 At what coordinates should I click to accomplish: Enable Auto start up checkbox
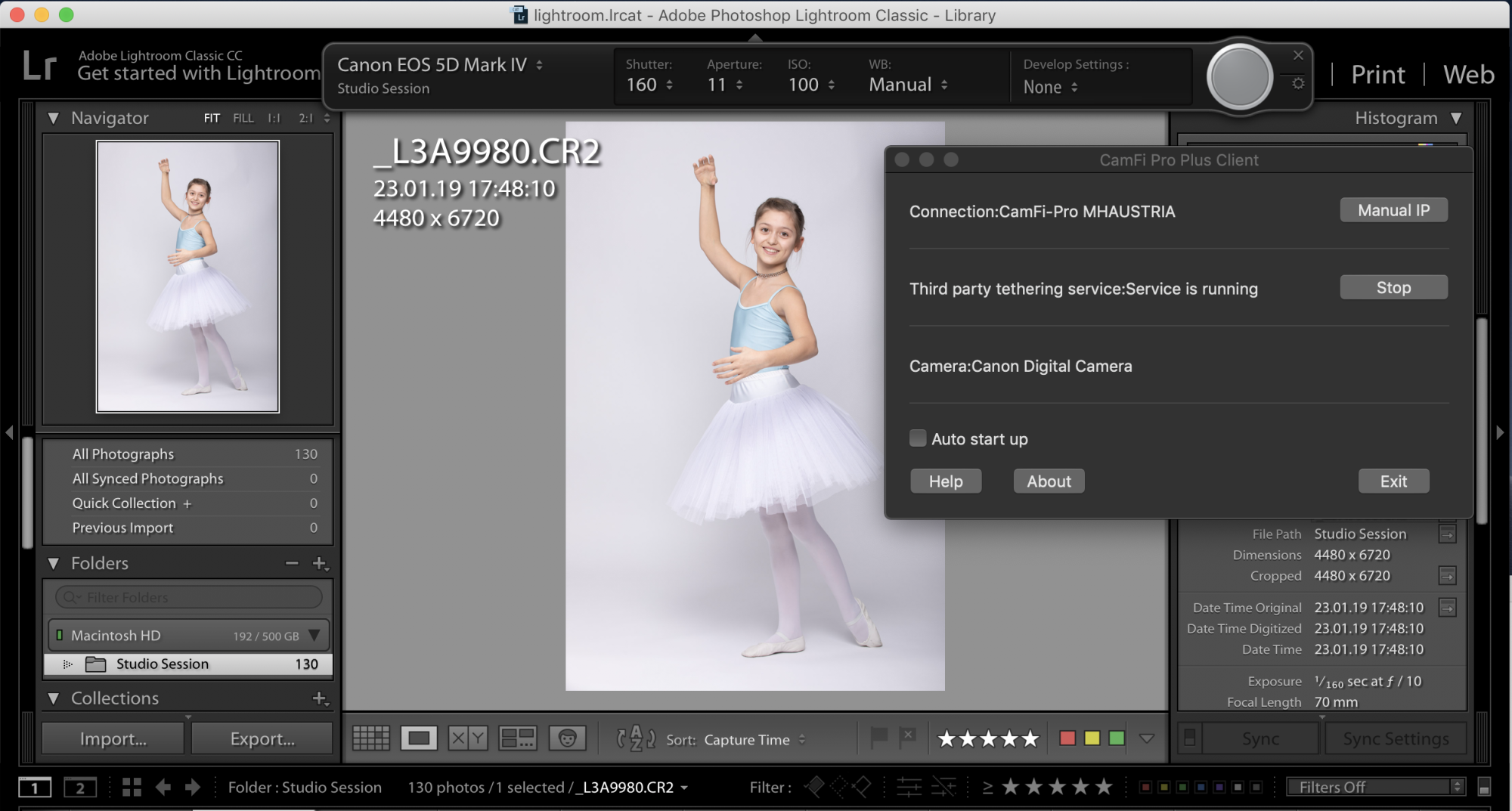[x=918, y=438]
